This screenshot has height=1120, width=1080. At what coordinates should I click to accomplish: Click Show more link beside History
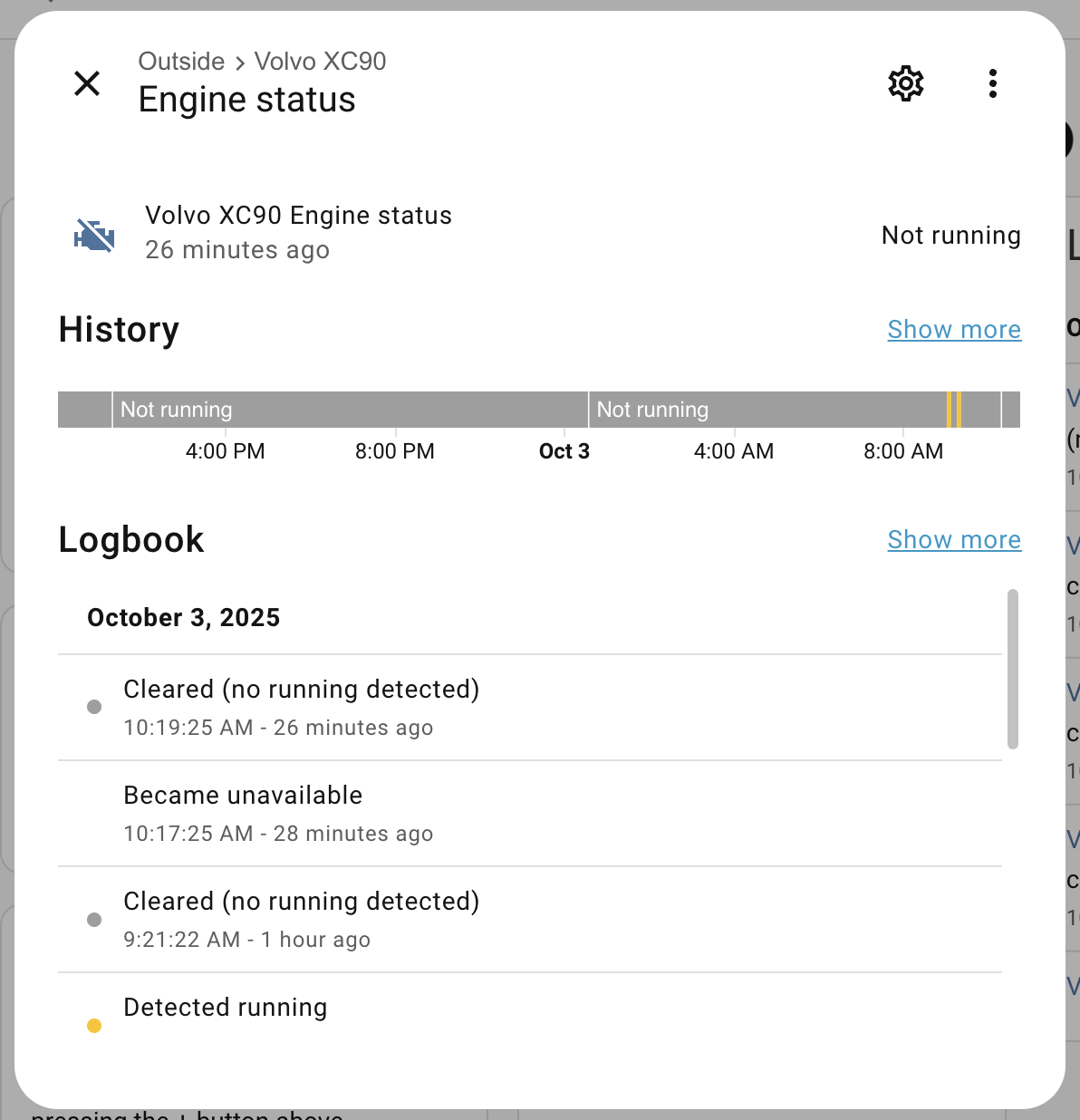[x=954, y=330]
